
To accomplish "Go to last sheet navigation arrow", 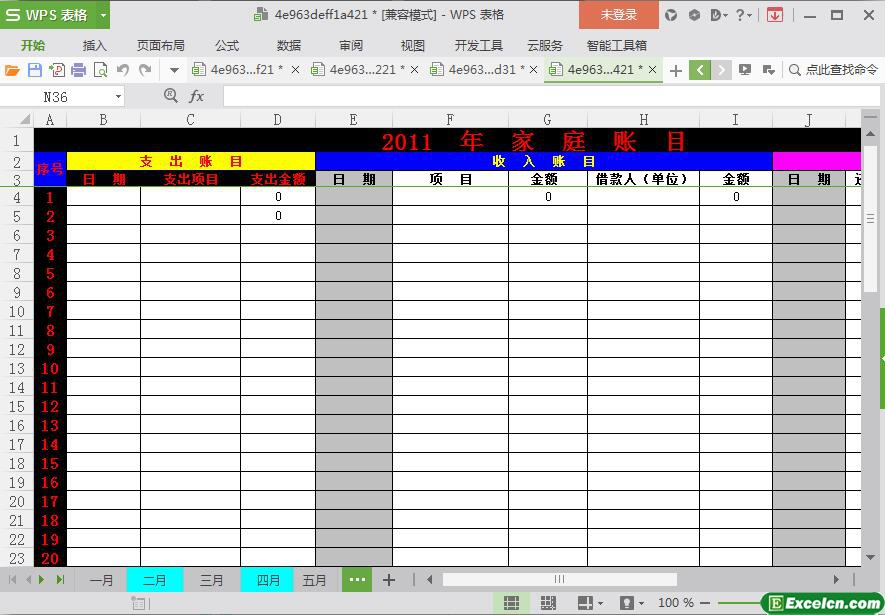I will click(x=60, y=579).
